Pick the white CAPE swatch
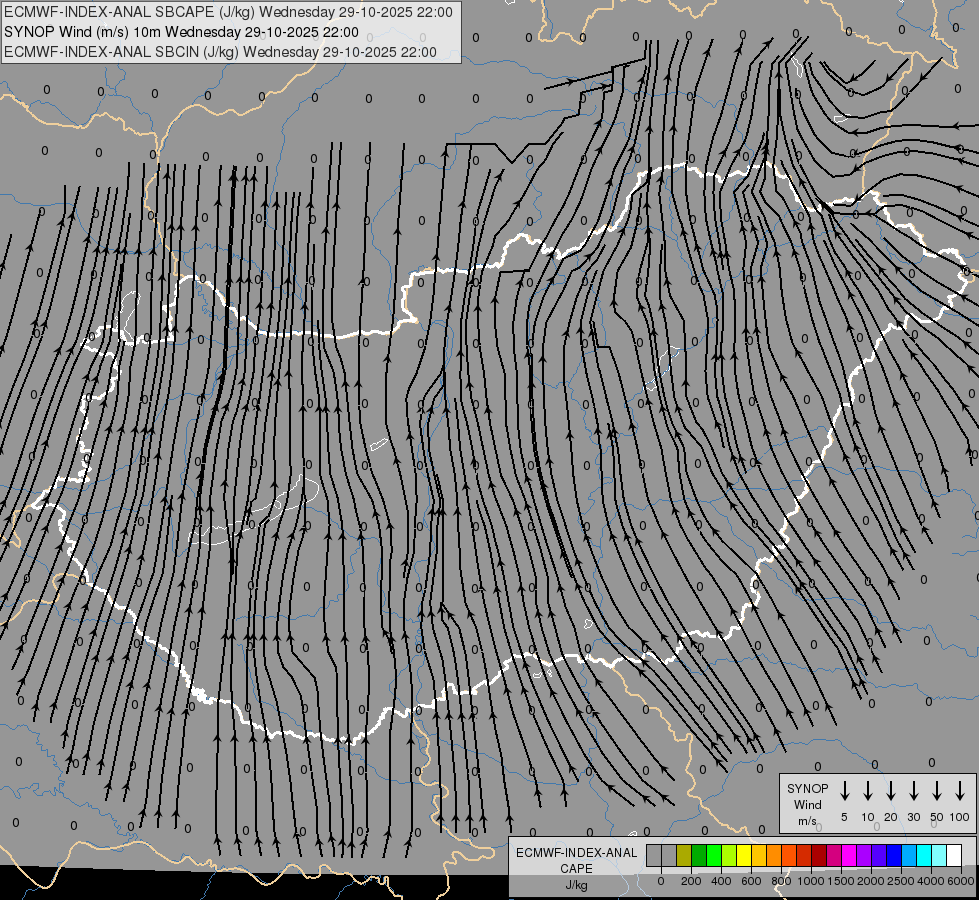 955,856
